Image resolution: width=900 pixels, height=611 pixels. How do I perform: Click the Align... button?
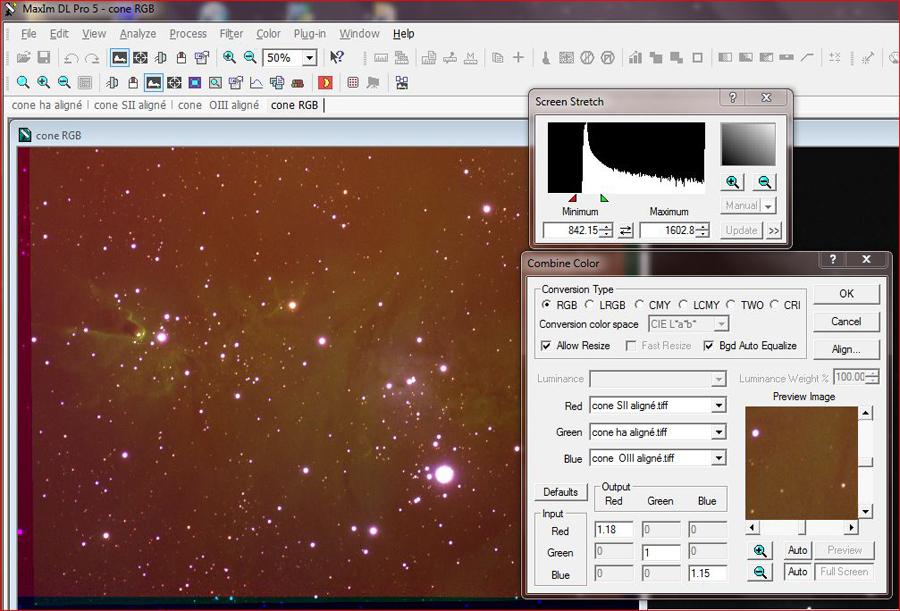click(x=846, y=349)
